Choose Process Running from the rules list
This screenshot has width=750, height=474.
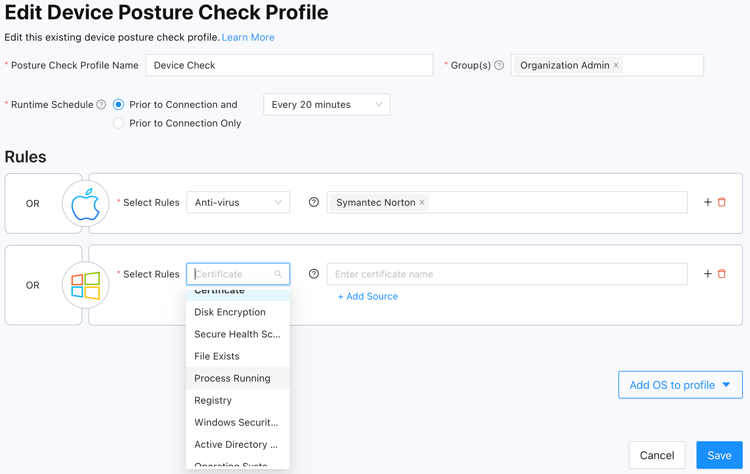click(x=232, y=378)
